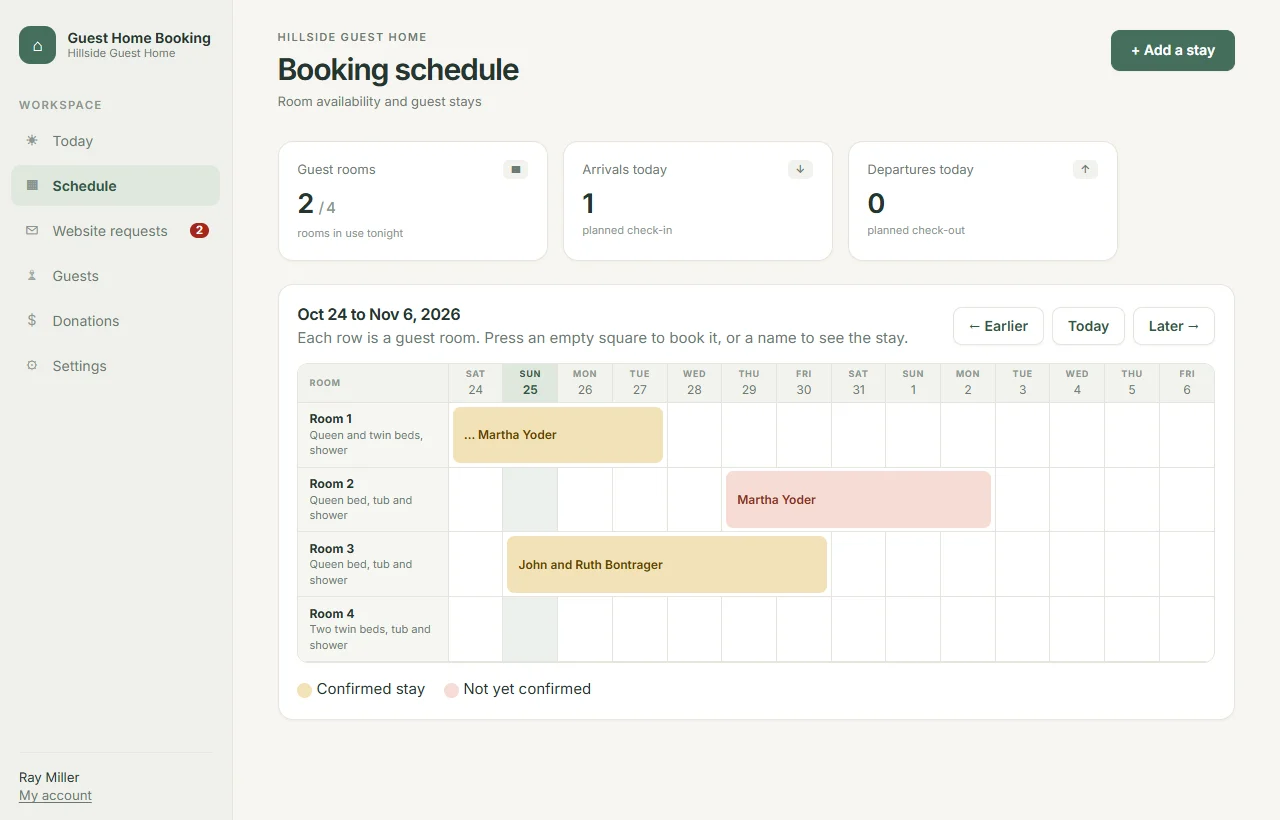
Task: Click the person icon beside Guests
Action: (x=32, y=276)
